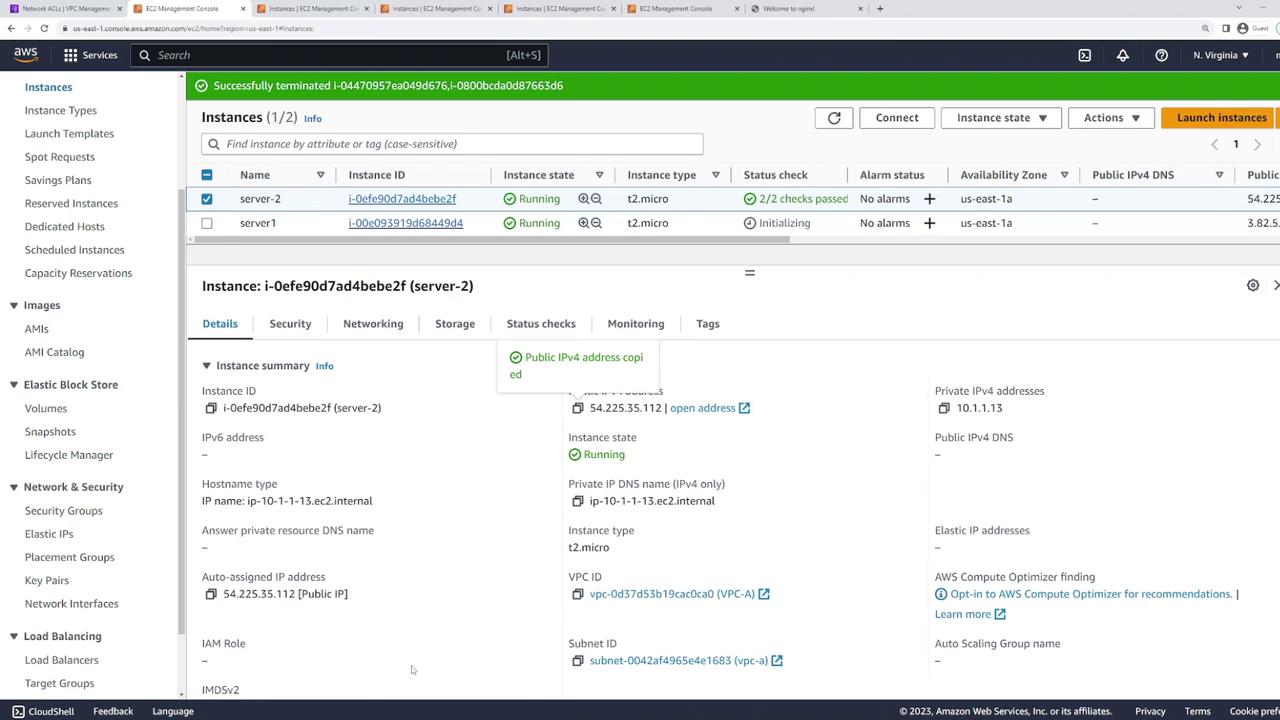Click the minus filter magnifier in server1 row
This screenshot has width=1280, height=720.
point(596,223)
